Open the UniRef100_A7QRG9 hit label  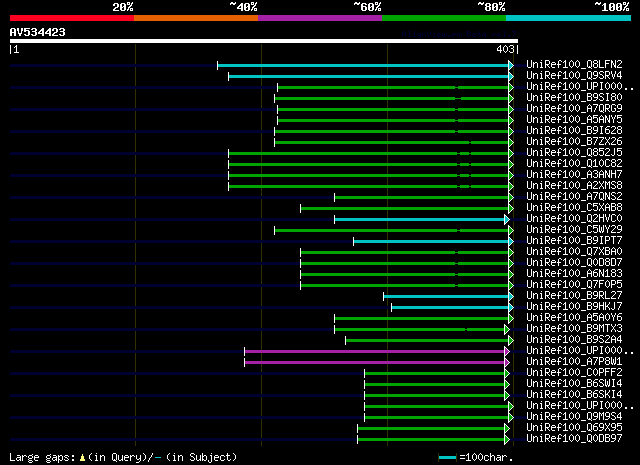pos(574,109)
